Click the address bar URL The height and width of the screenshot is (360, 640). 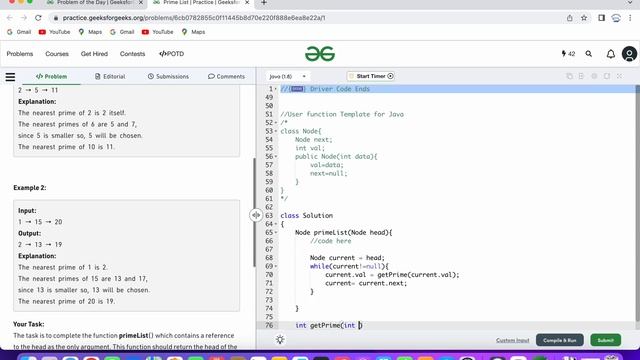(194, 18)
